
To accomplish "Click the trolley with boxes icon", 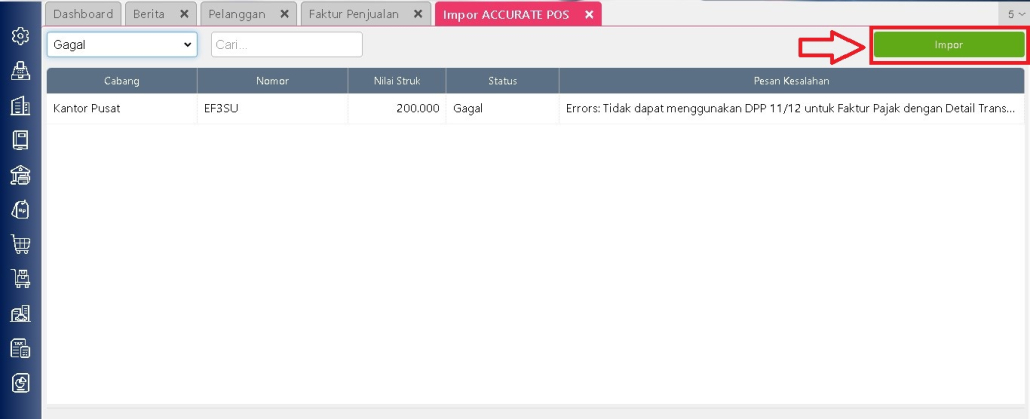I will tap(20, 279).
